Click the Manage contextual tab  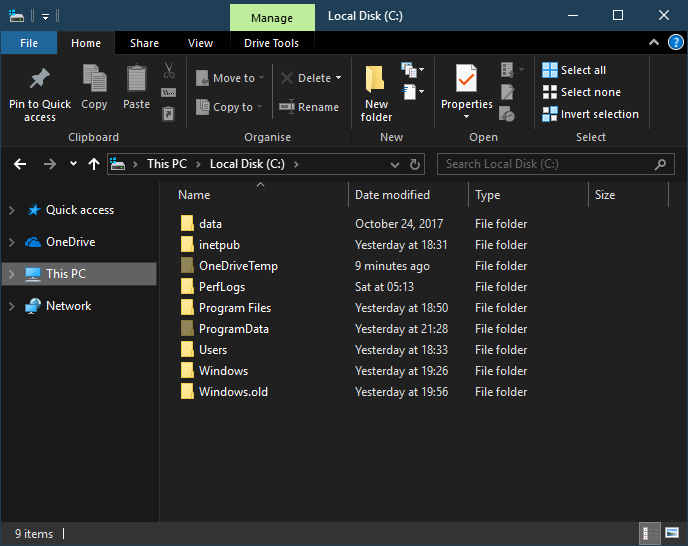coord(272,18)
